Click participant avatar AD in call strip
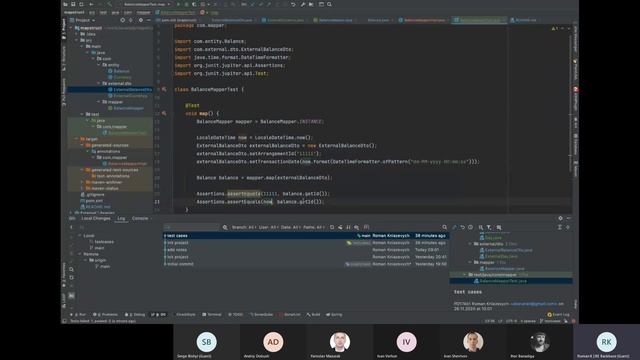This screenshot has height=360, width=640. click(x=273, y=342)
